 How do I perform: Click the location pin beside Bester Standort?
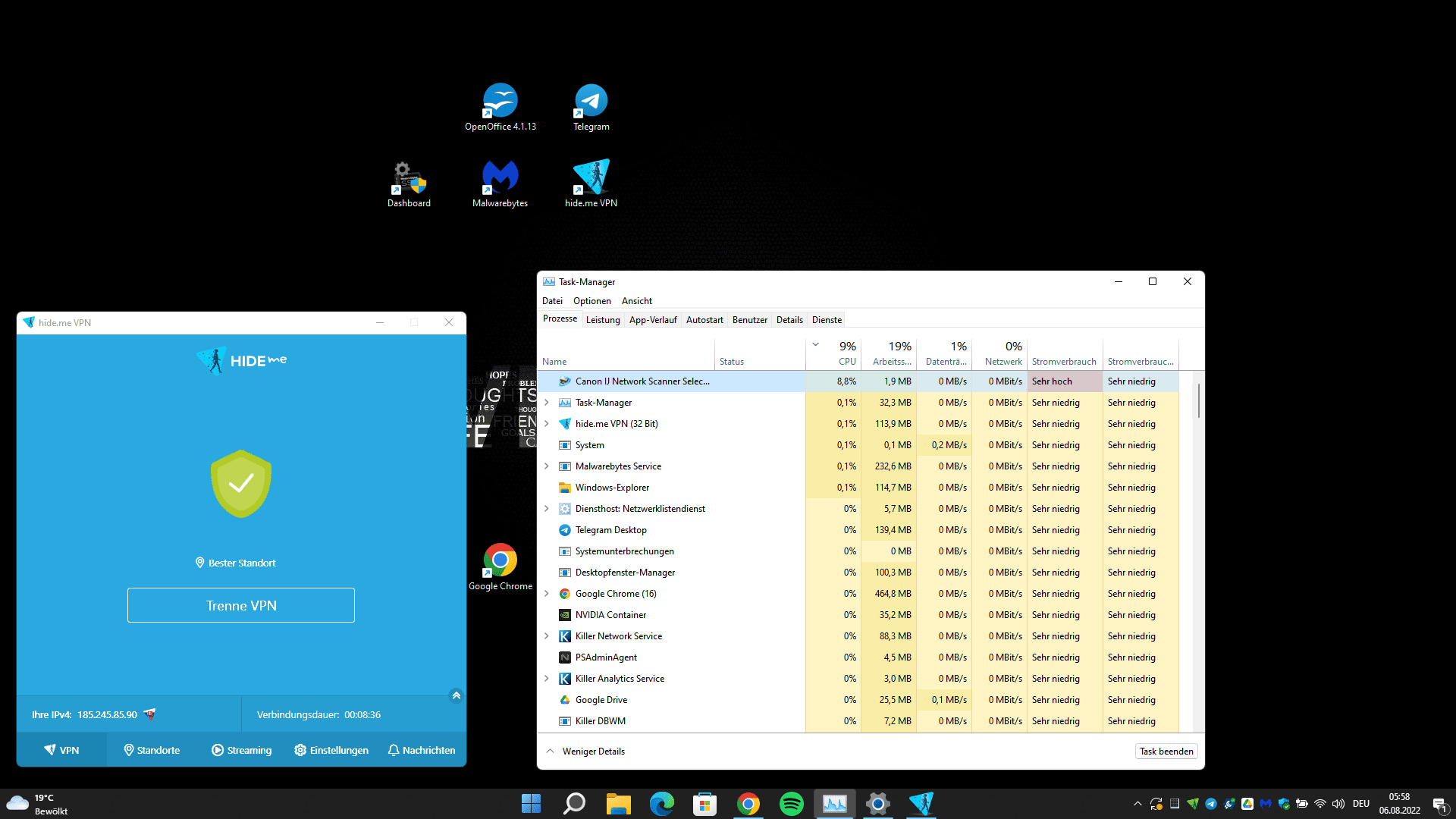200,563
